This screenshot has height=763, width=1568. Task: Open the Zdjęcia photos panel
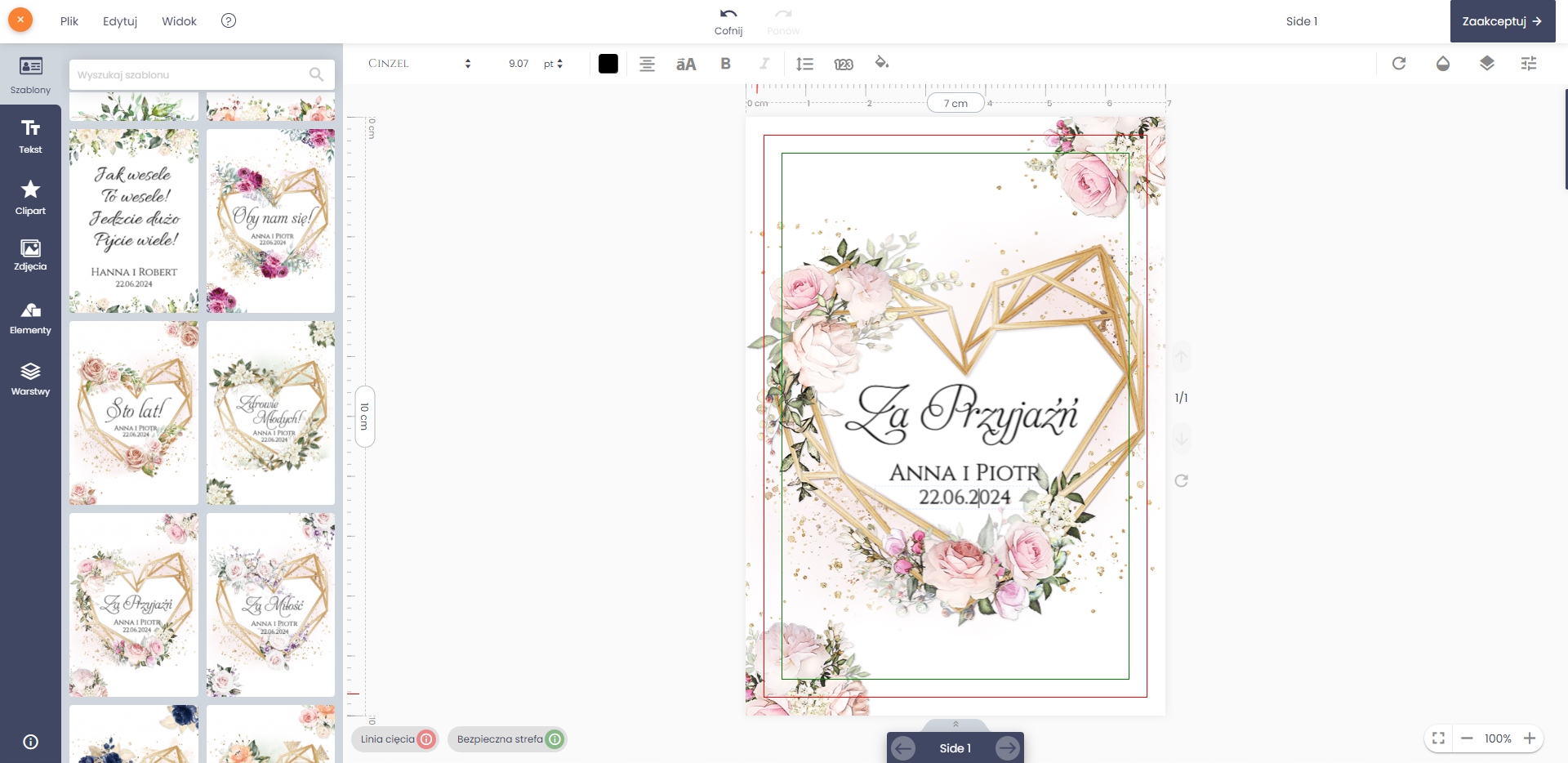coord(30,255)
